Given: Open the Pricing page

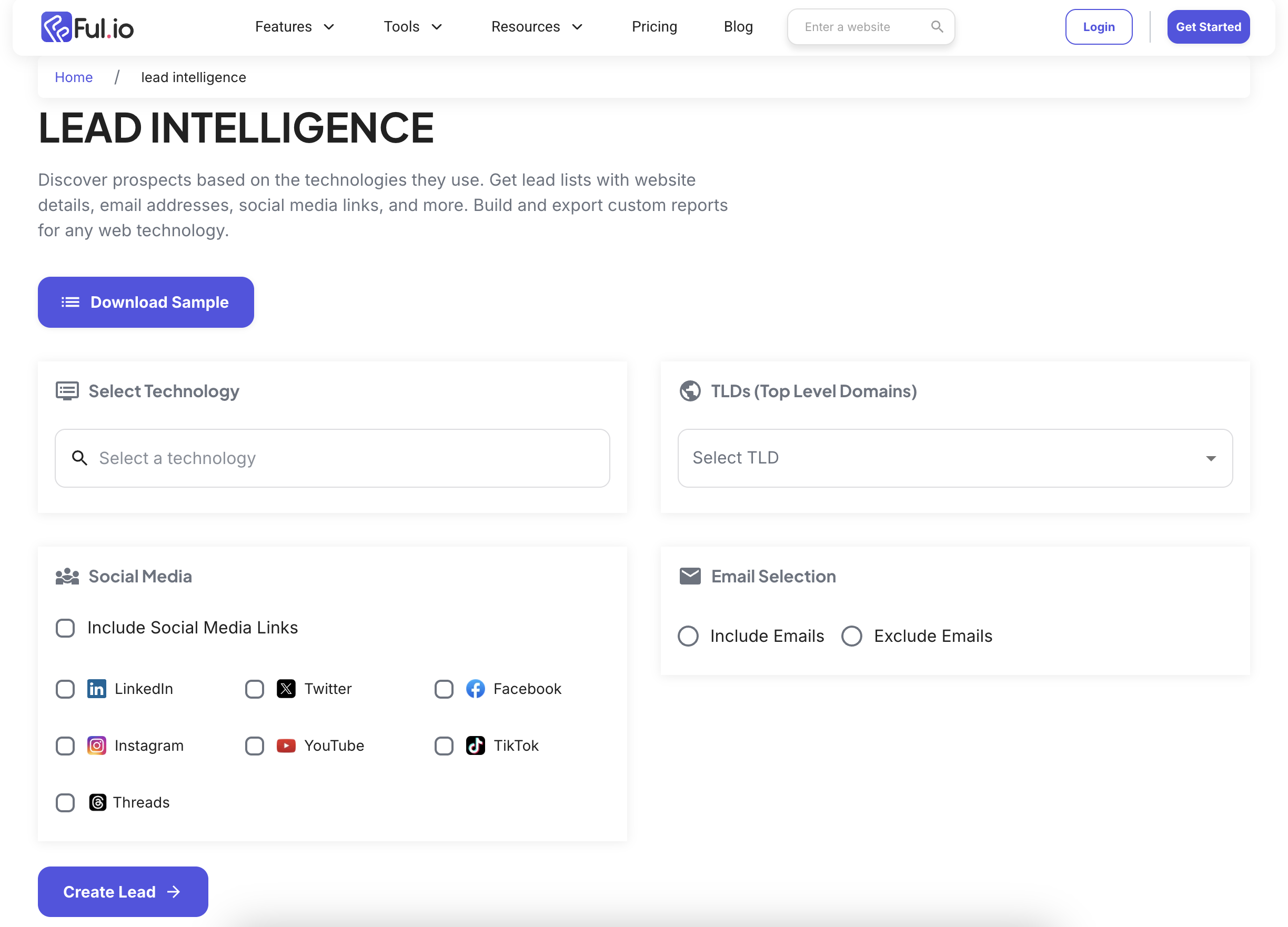Looking at the screenshot, I should (x=654, y=27).
